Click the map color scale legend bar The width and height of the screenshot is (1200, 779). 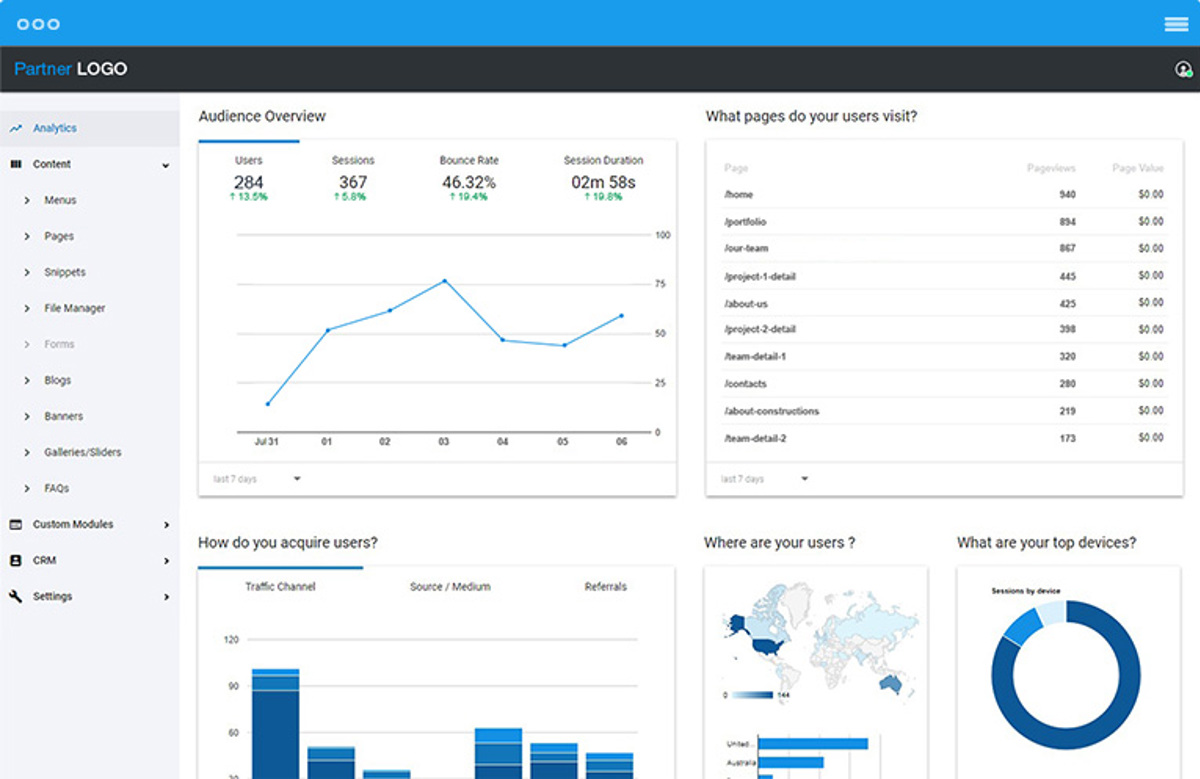pyautogui.click(x=752, y=695)
